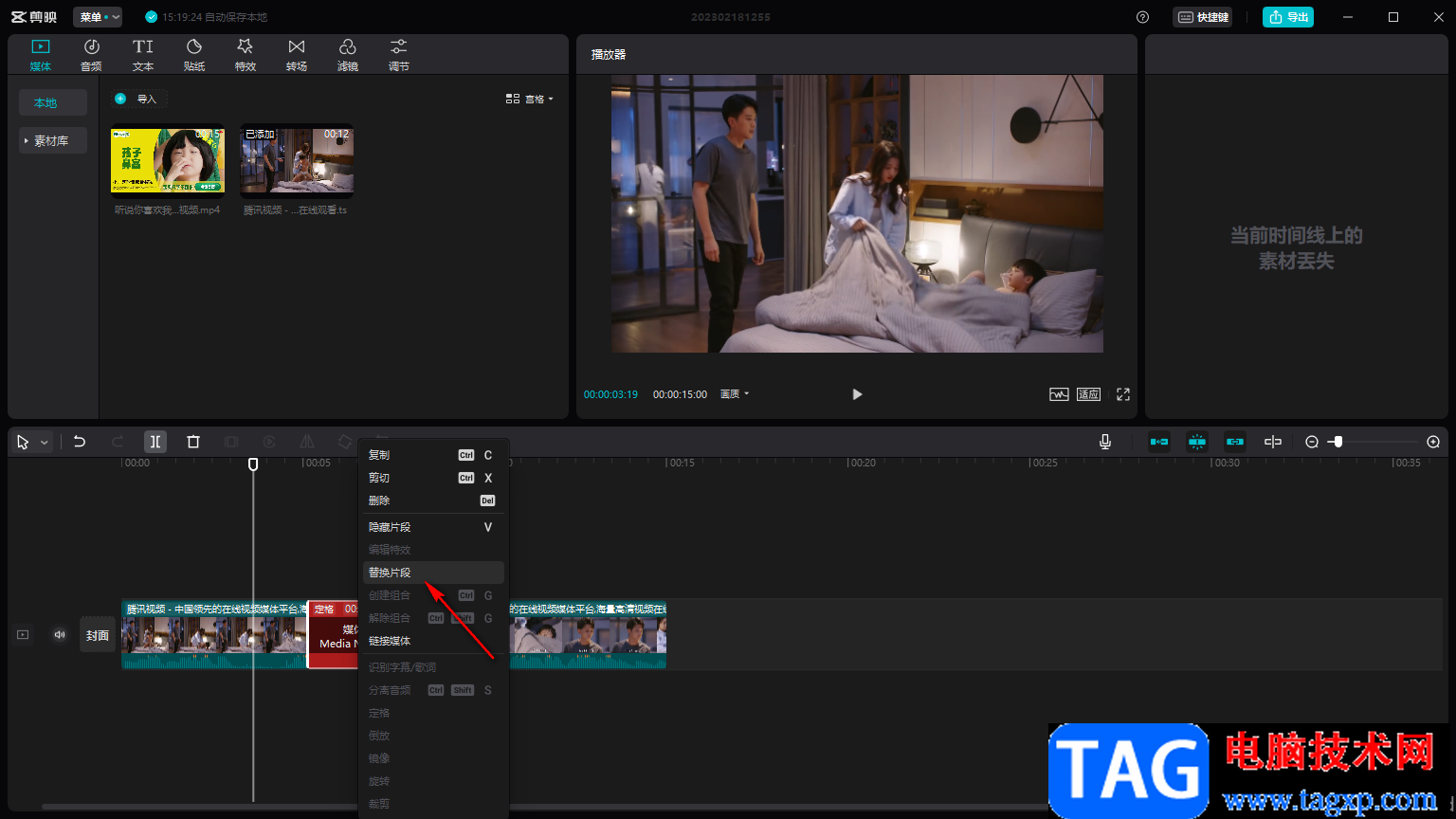Screen dimensions: 1456x819
Task: Click 替换片段 in the context menu
Action: (x=431, y=573)
